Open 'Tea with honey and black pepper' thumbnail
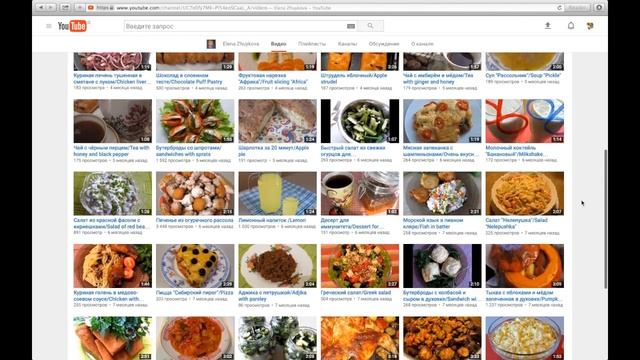 (x=113, y=121)
